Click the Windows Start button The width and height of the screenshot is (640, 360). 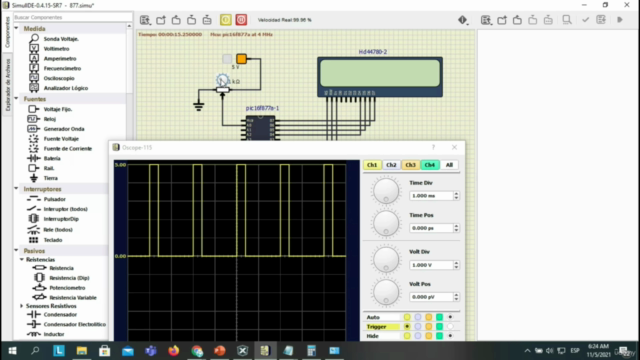12,351
